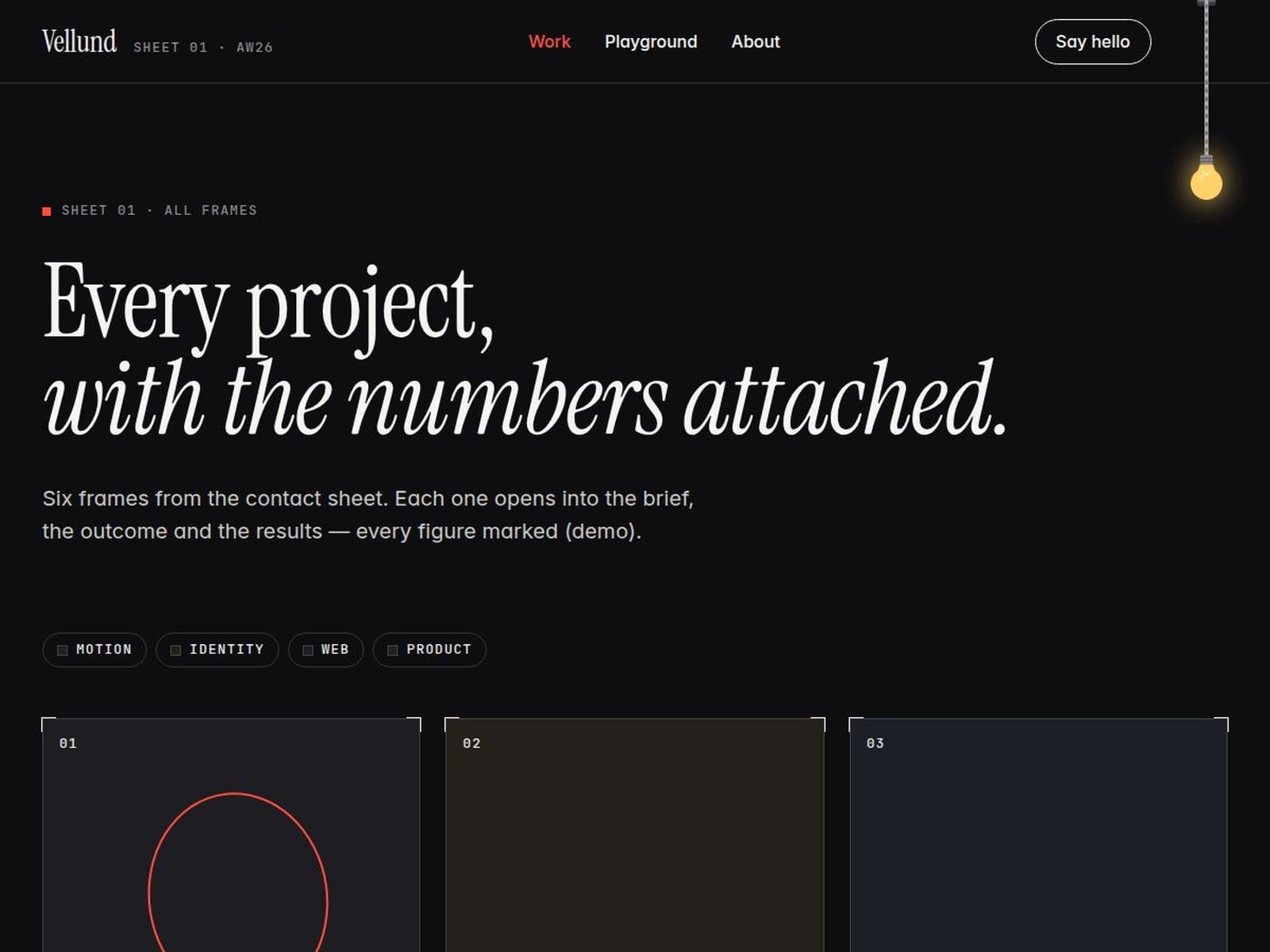The height and width of the screenshot is (952, 1270).
Task: Go to the Playground page
Action: 651,42
